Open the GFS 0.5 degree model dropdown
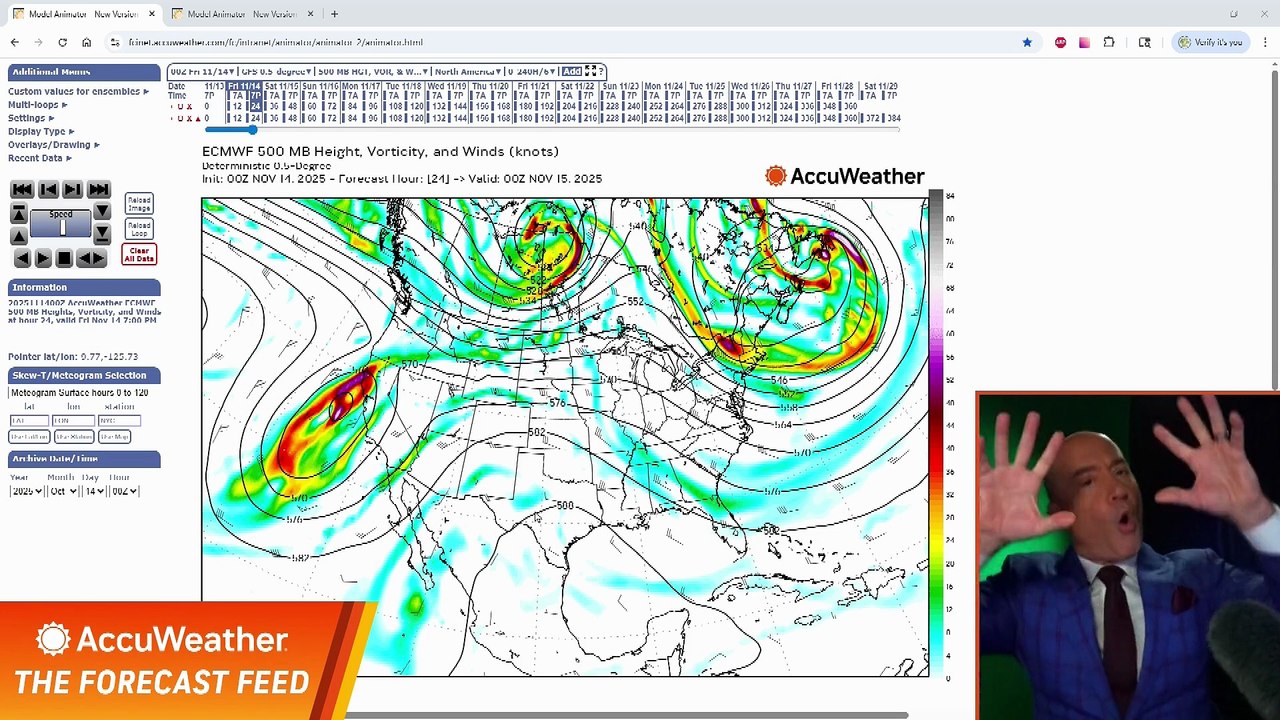 275,71
